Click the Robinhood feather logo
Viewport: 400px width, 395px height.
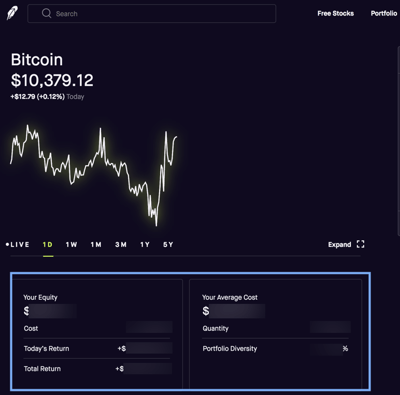coord(13,13)
